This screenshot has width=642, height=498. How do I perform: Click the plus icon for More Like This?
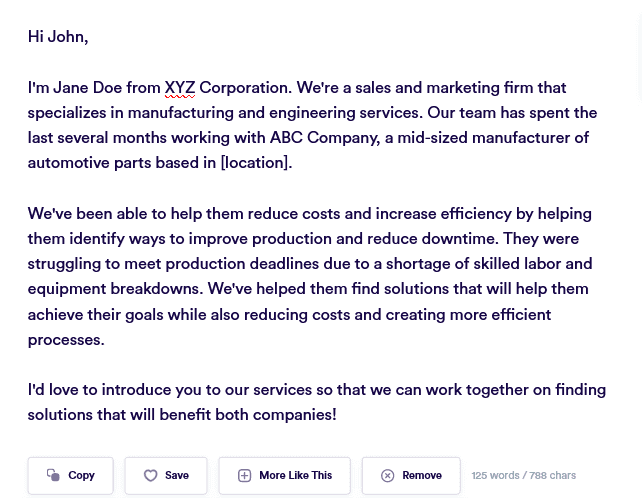[x=244, y=476]
